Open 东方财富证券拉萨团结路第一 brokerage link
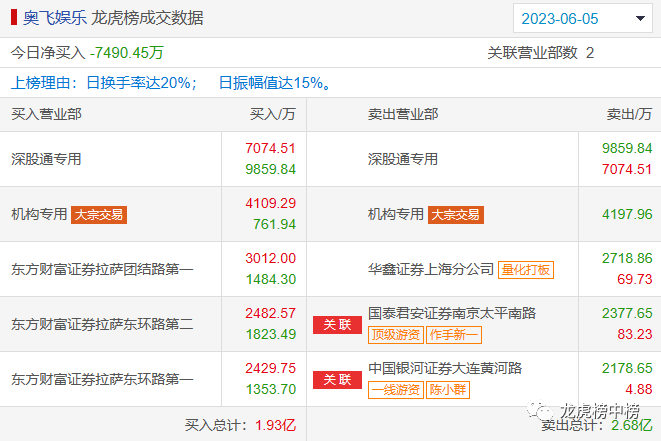Screen dimensions: 661x441 102,269
